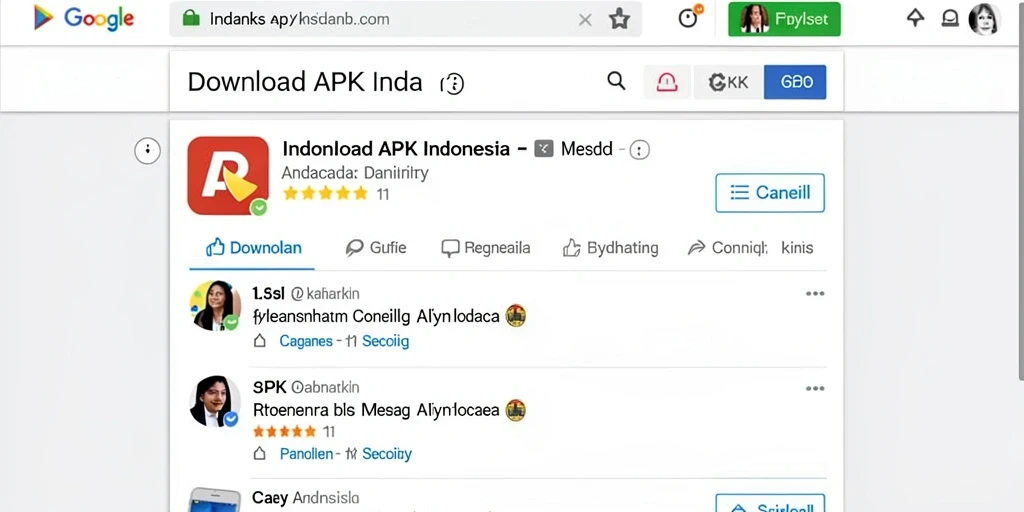Click the partly visible button in Caey row

(770, 503)
